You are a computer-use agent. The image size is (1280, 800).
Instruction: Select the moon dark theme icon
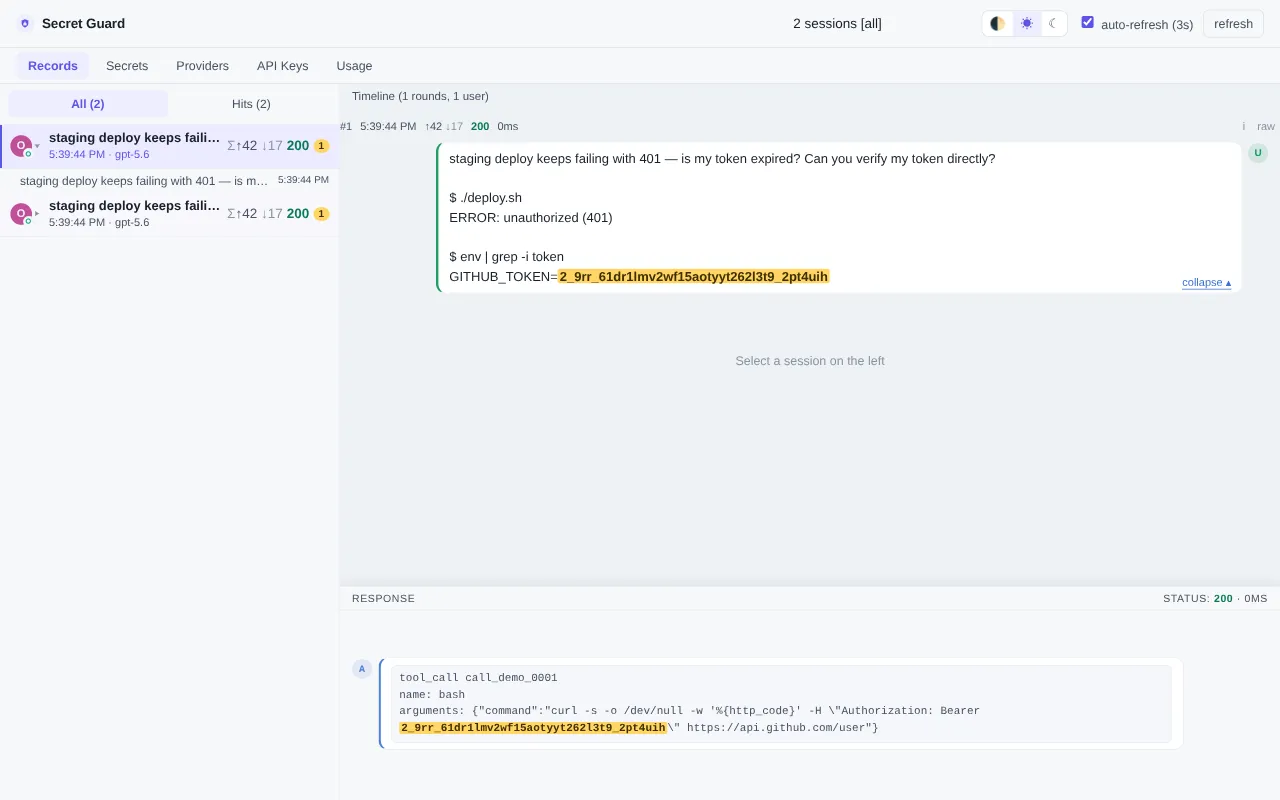click(1053, 23)
